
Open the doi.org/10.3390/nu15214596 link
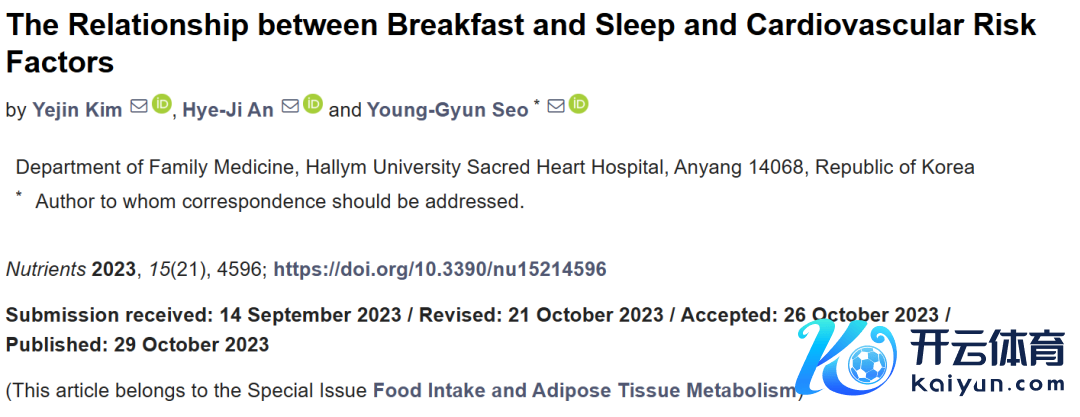pos(440,269)
